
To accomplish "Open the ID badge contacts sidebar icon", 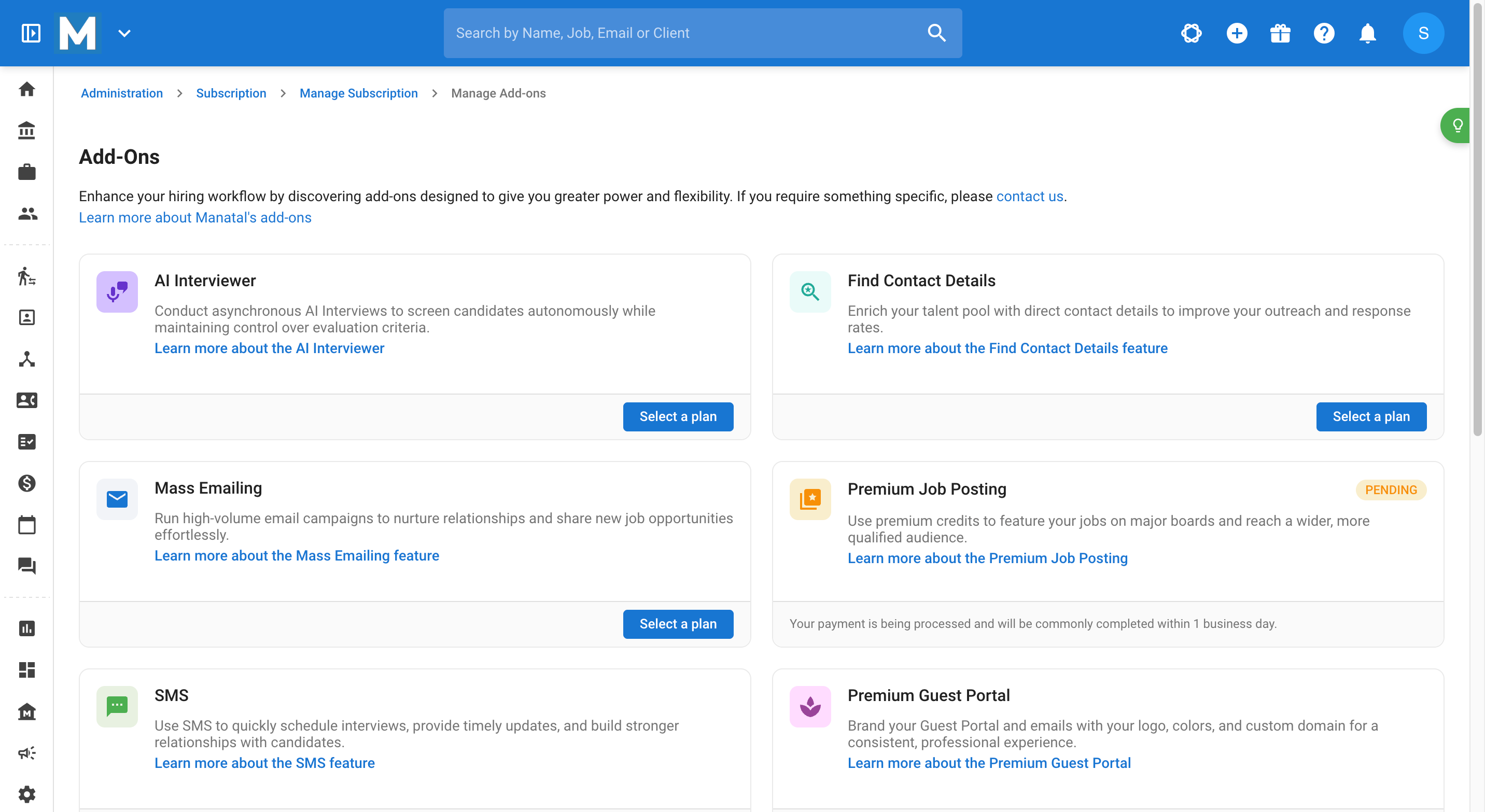I will click(x=27, y=317).
